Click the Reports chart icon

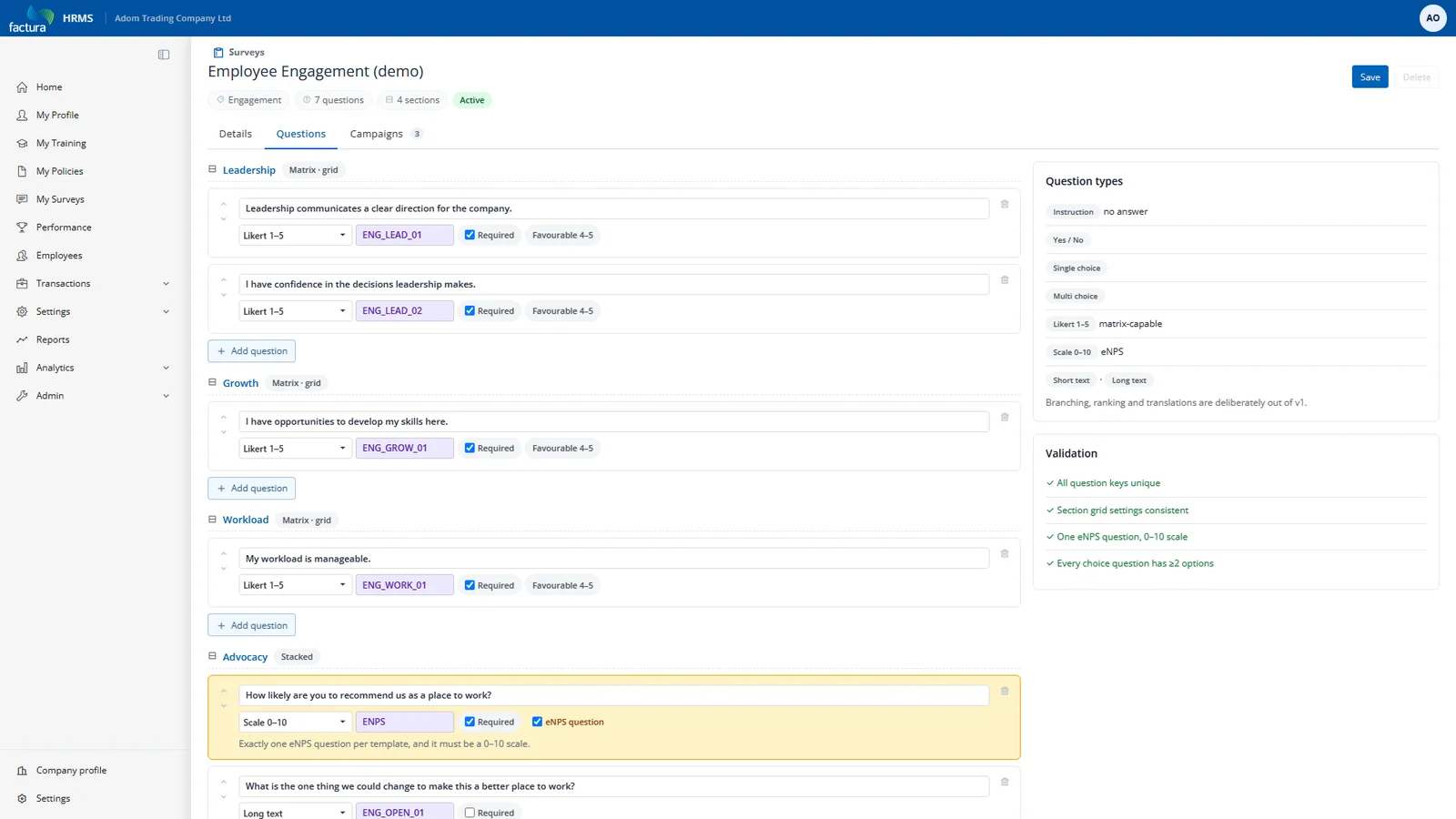[x=22, y=339]
